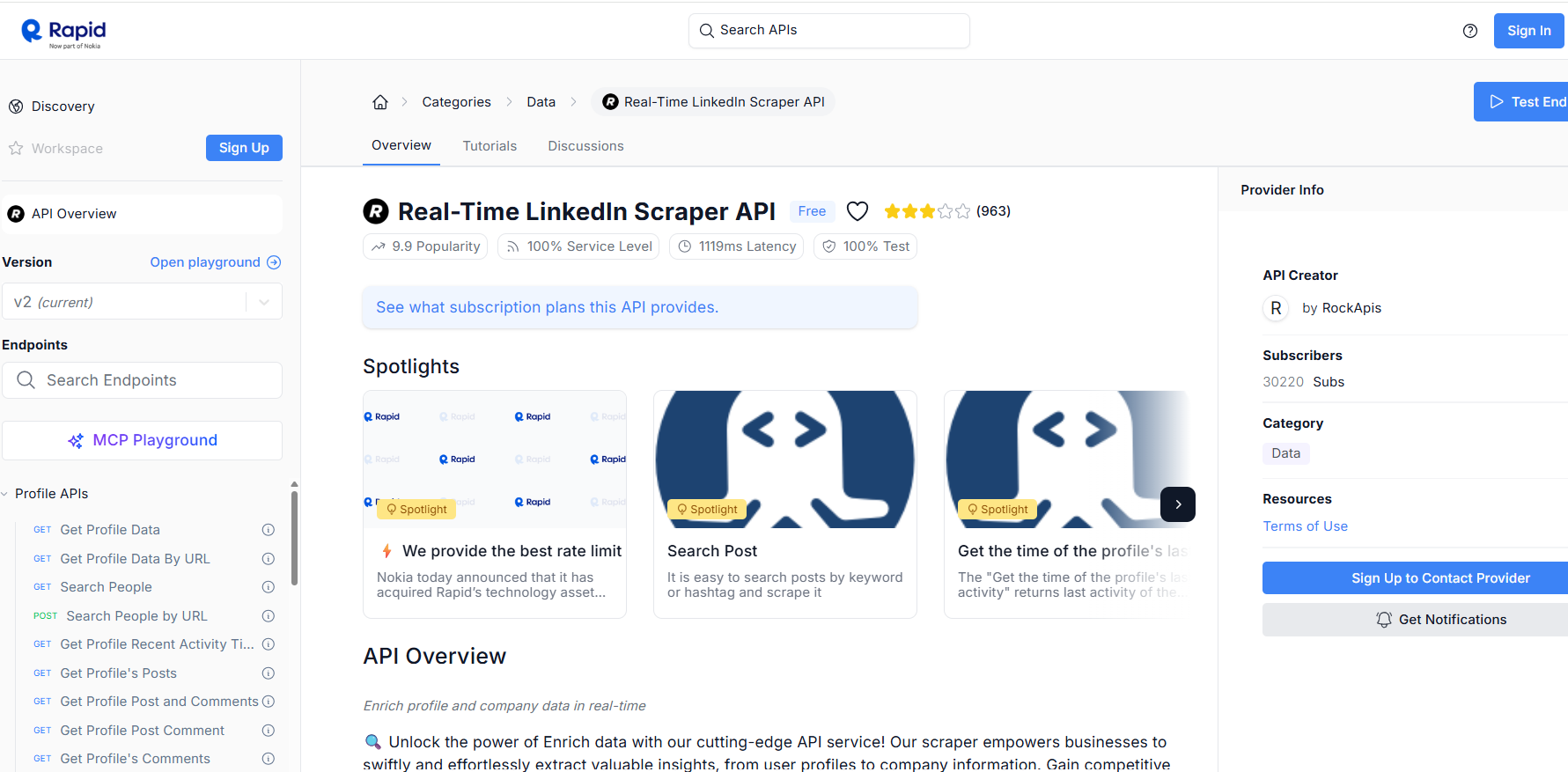Screen dimensions: 1568x772
Task: Switch to the Overview tab
Action: 401,145
